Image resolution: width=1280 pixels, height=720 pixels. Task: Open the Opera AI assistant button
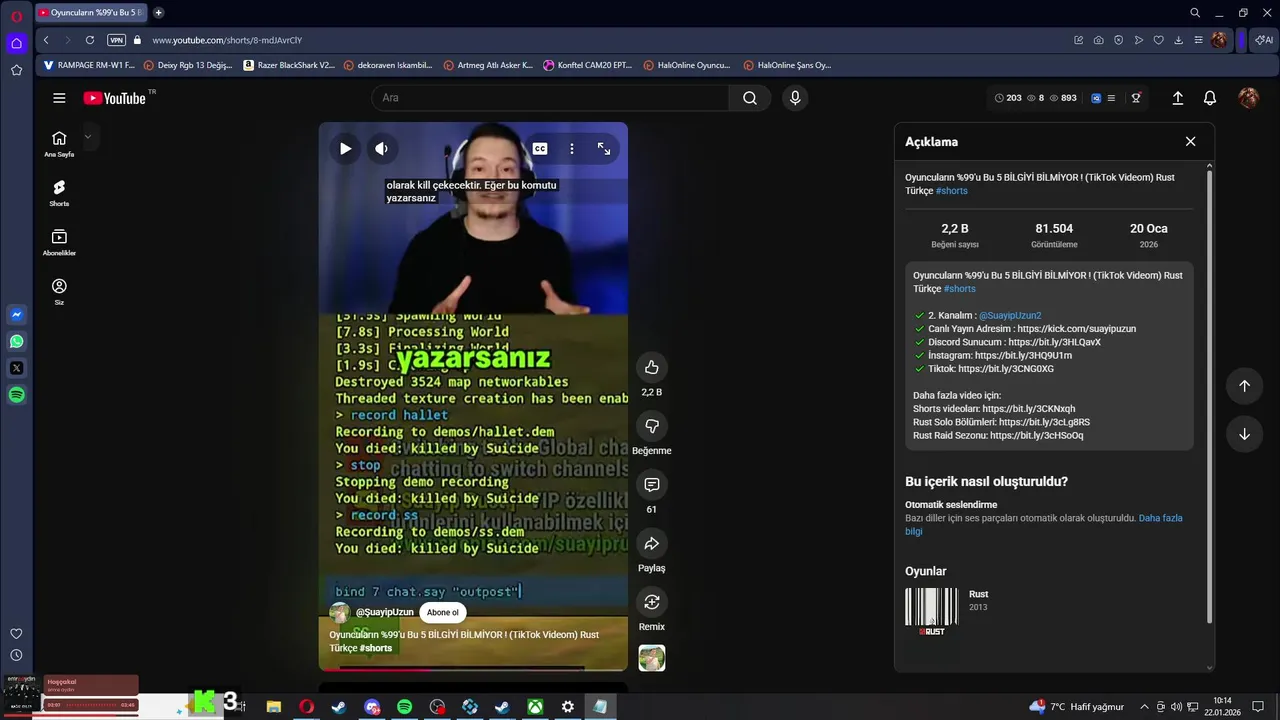(1264, 40)
